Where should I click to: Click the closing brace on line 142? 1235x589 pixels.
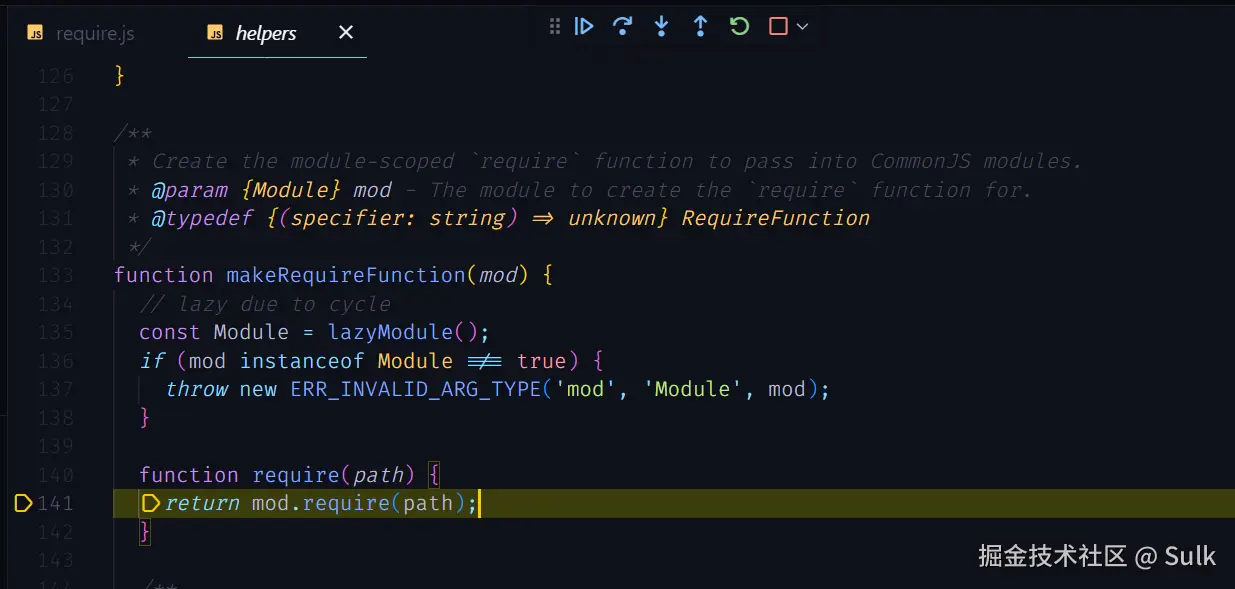pos(145,532)
